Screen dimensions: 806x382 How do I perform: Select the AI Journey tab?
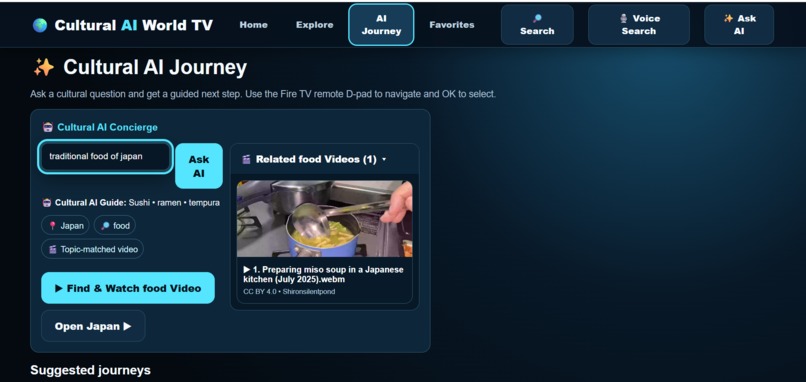[x=381, y=25]
